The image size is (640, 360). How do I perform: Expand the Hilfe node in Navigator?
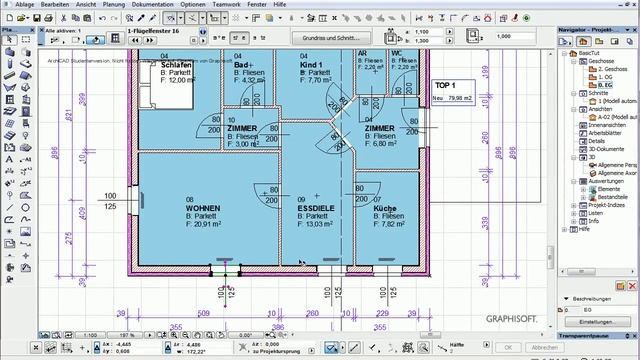click(564, 229)
